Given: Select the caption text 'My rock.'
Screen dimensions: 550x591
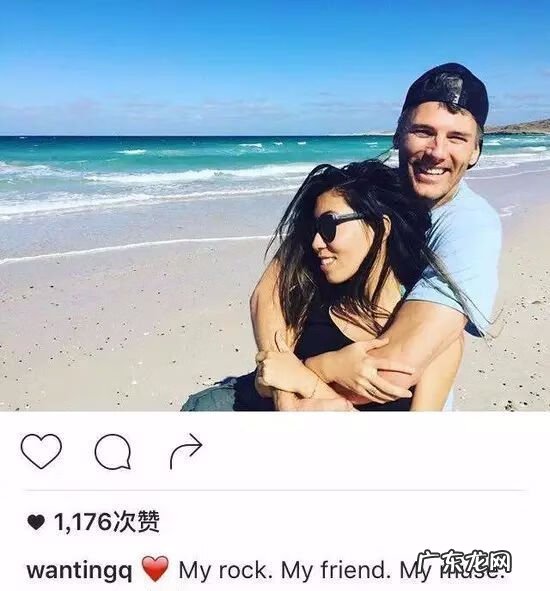Looking at the screenshot, I should tap(226, 570).
